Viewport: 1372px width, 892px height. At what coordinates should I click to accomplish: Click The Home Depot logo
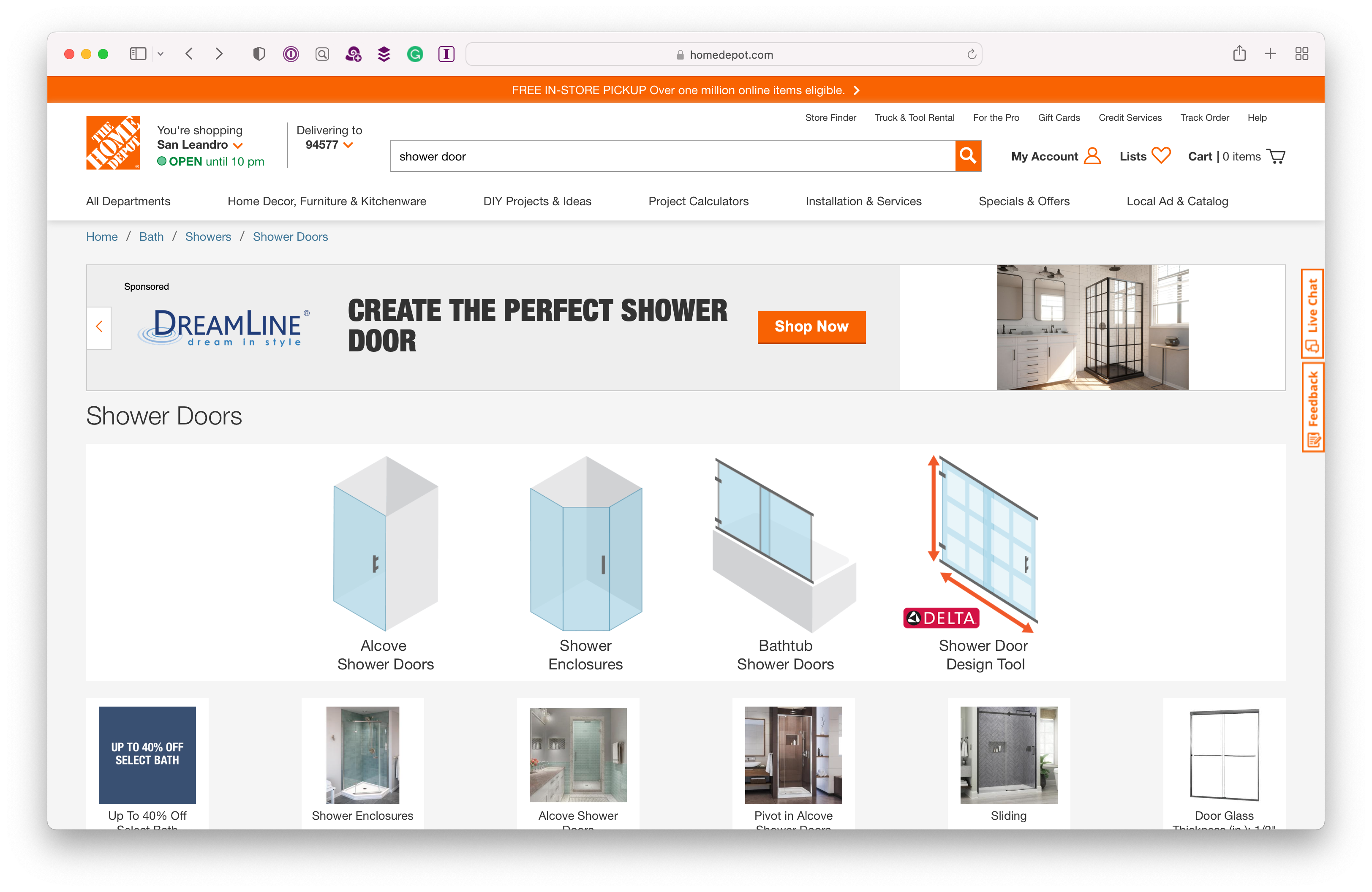tap(113, 142)
